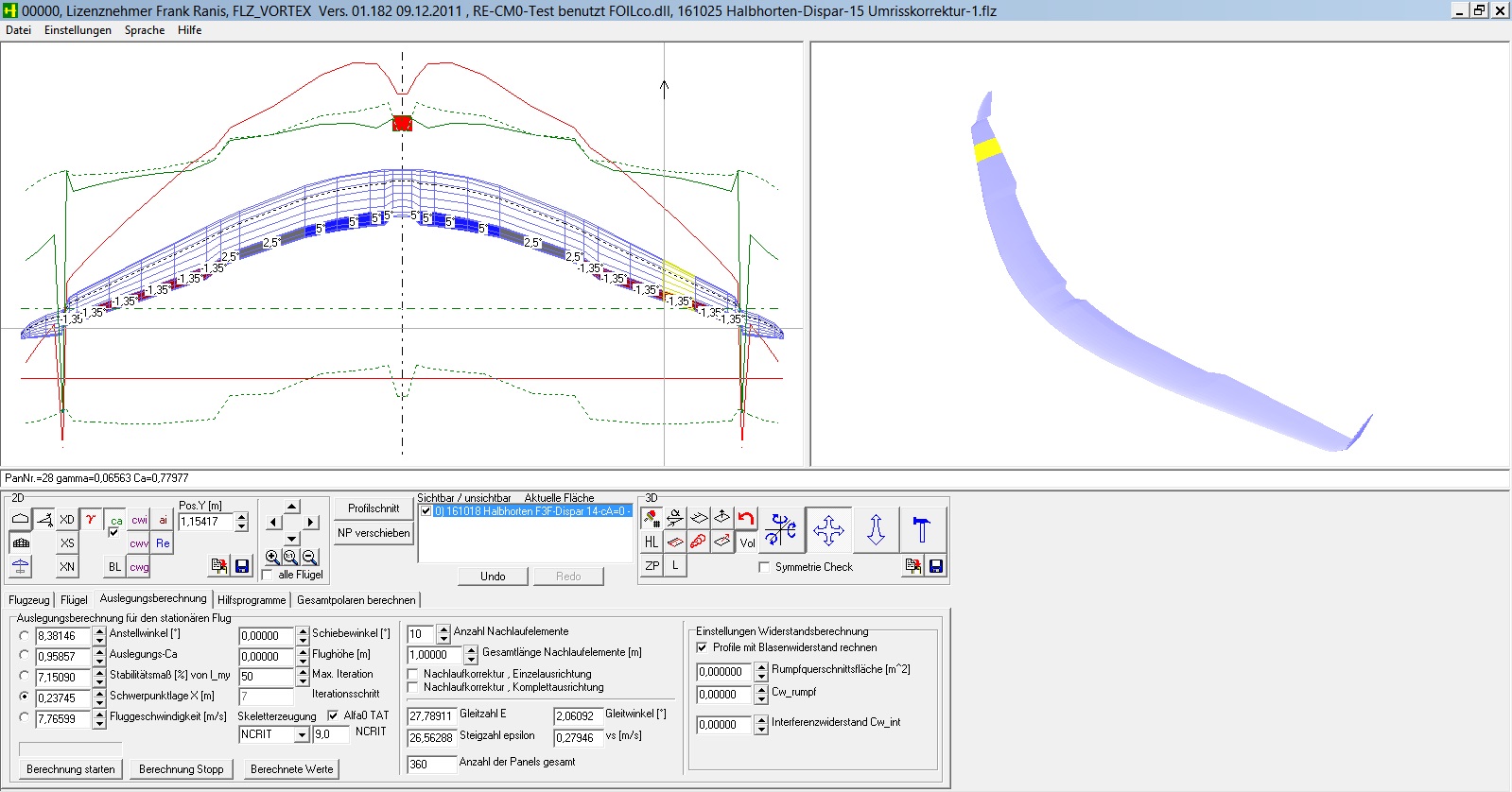The image size is (1512, 792).
Task: Select the vertical double-arrow move tool
Action: 876,530
